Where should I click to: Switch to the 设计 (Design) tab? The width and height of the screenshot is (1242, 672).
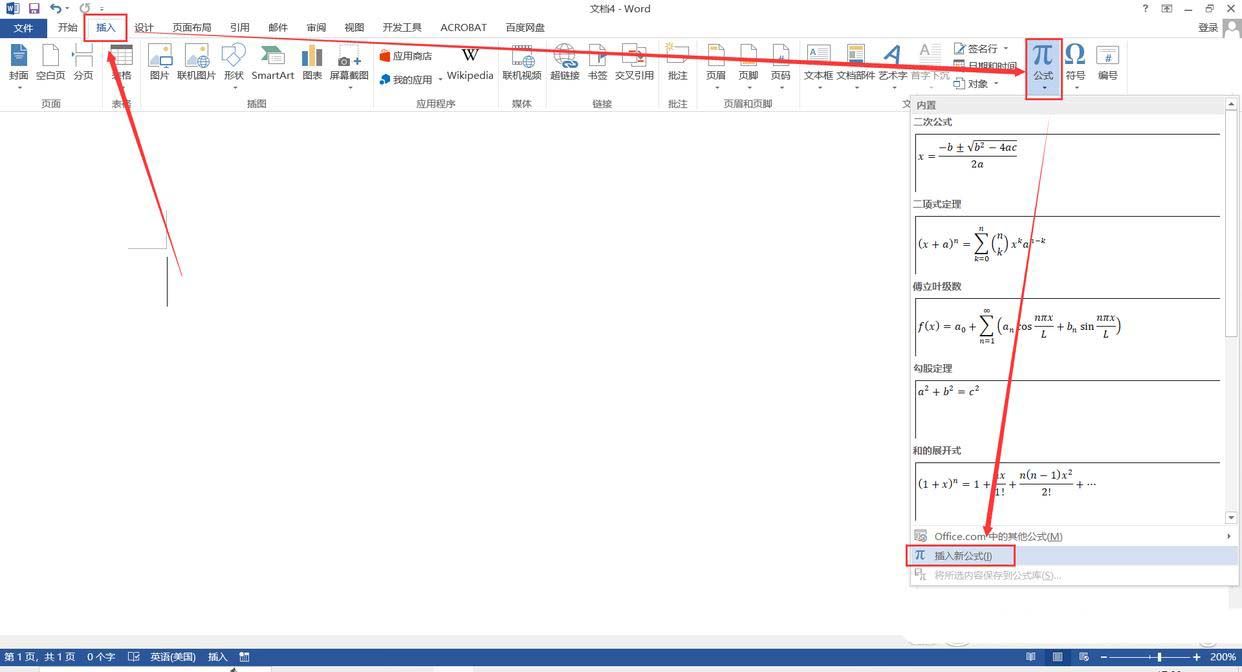(x=144, y=27)
